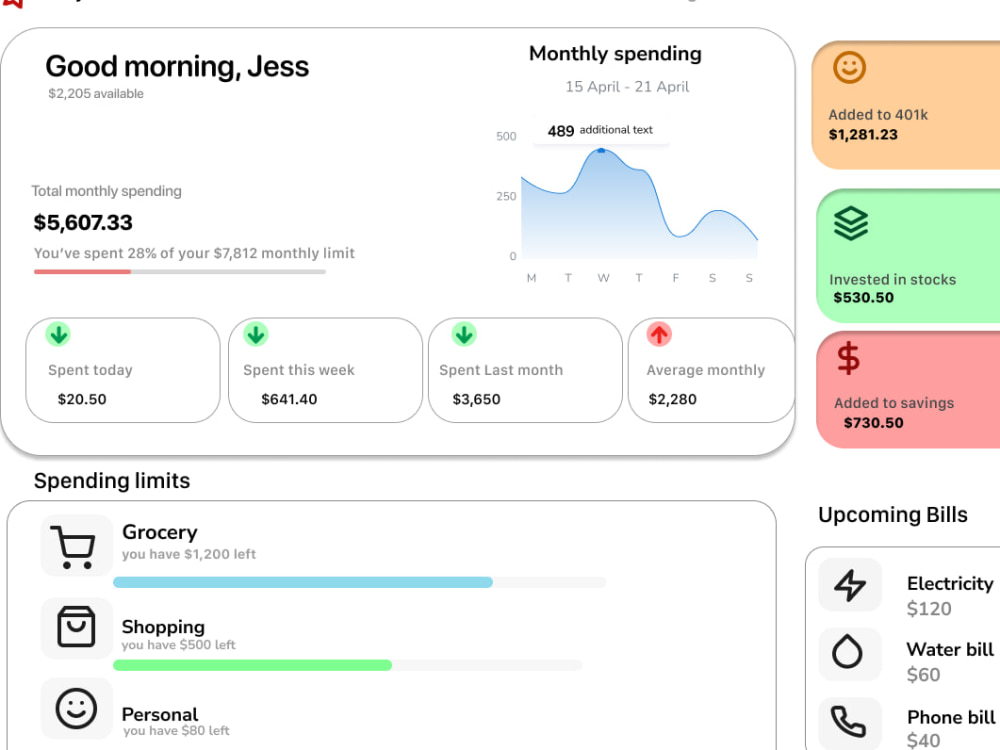Click the $60 water bill amount
Screen dimensions: 1000x750
pyautogui.click(x=923, y=675)
